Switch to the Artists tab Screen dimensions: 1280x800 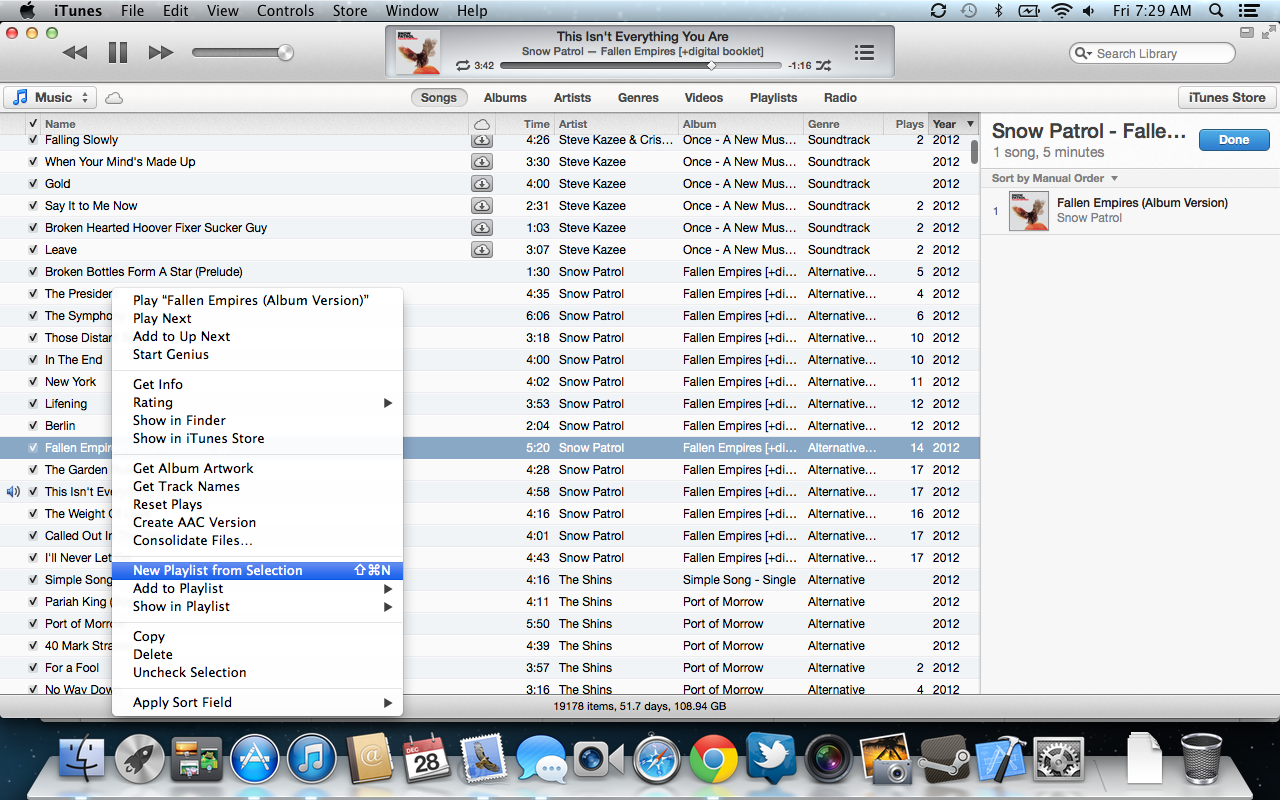tap(572, 98)
